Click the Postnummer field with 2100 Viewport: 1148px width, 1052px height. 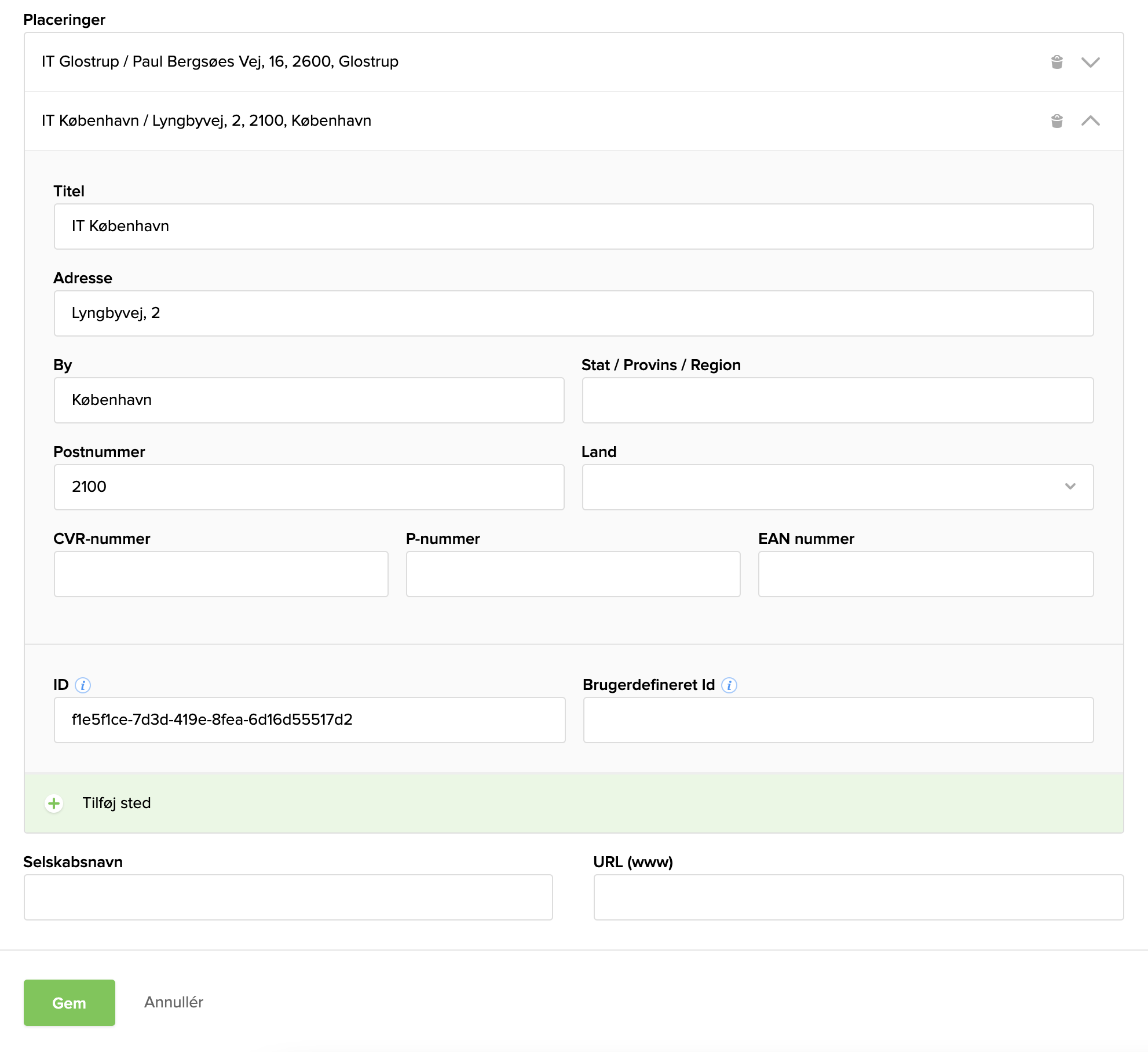pos(309,487)
